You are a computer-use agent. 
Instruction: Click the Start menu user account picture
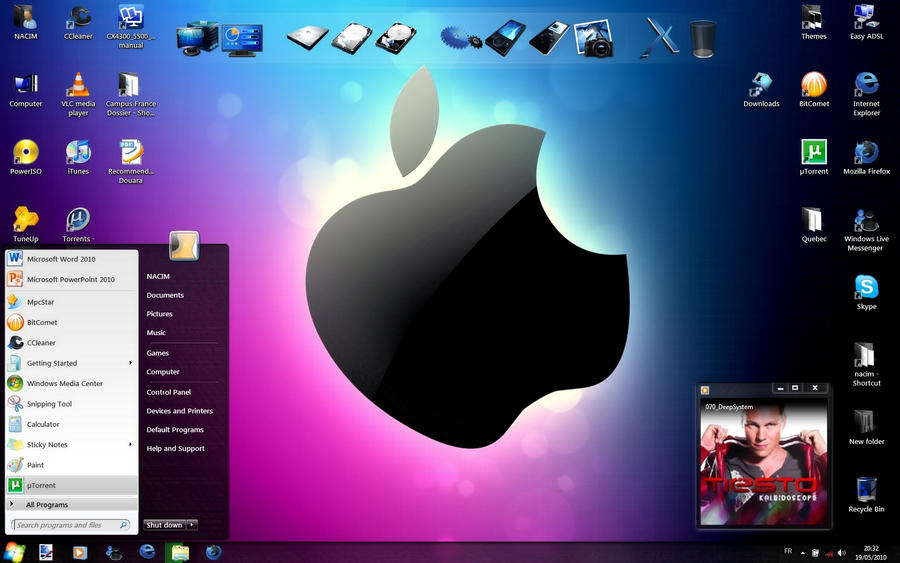click(184, 246)
